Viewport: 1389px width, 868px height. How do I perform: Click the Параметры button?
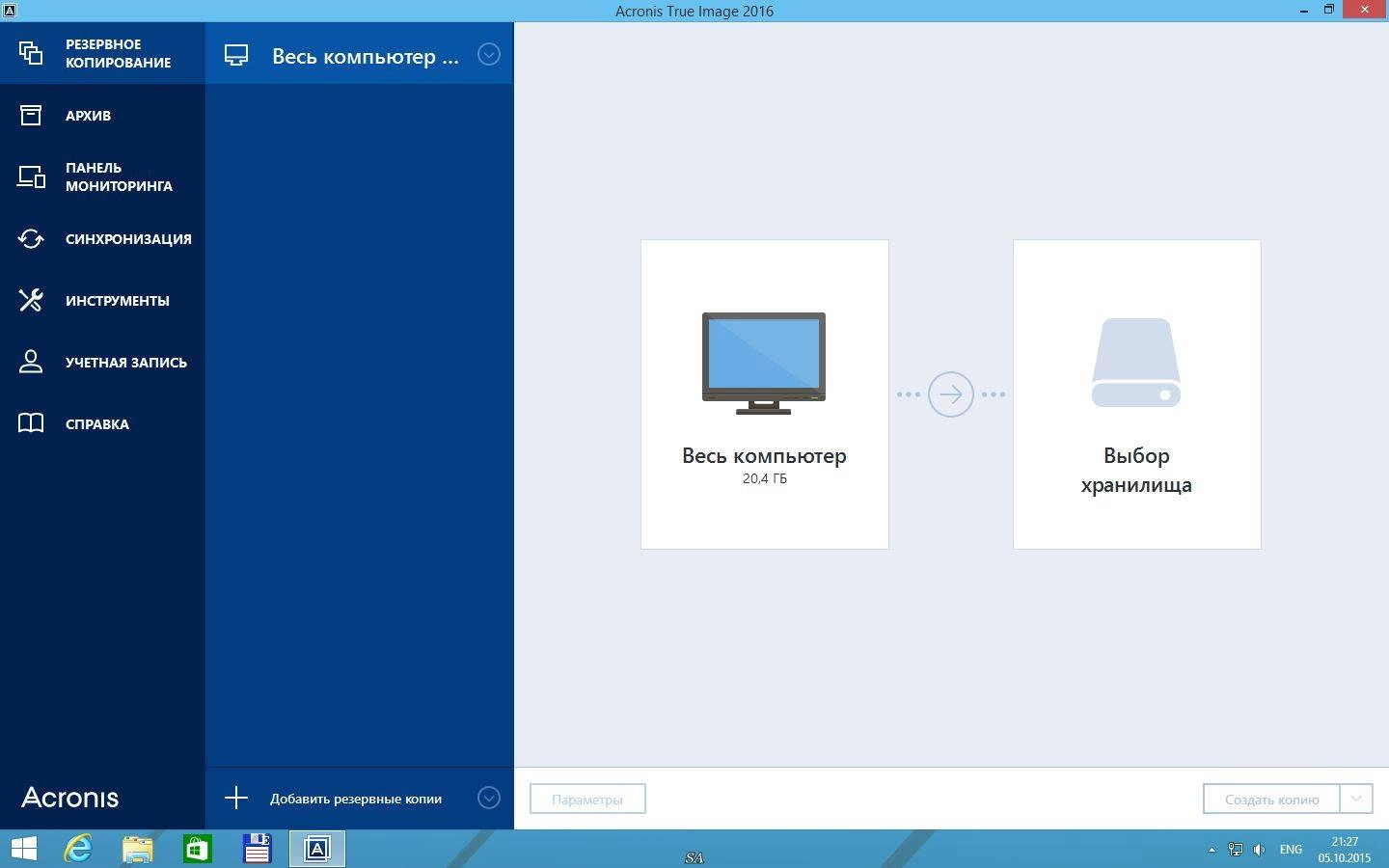(587, 799)
